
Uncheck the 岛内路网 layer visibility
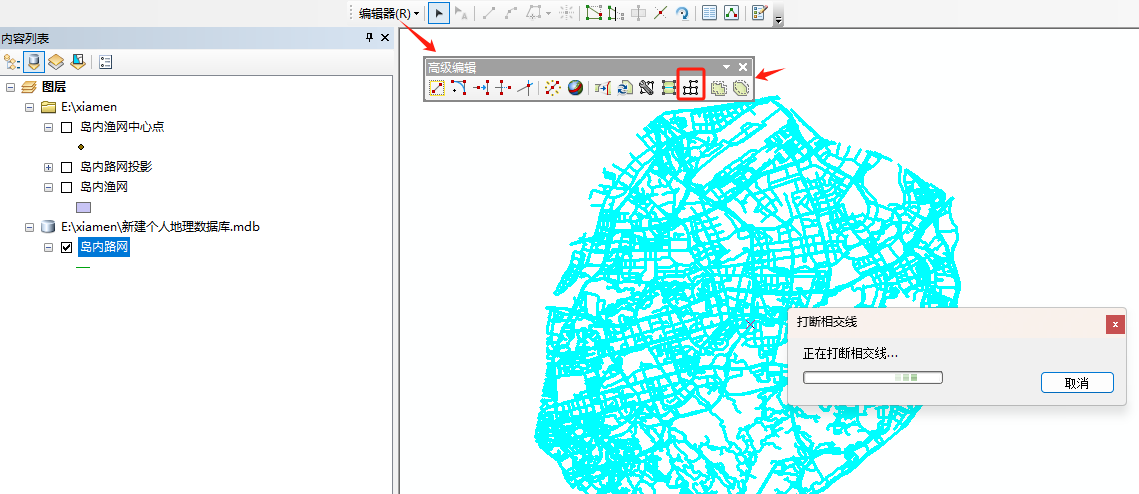pyautogui.click(x=67, y=247)
